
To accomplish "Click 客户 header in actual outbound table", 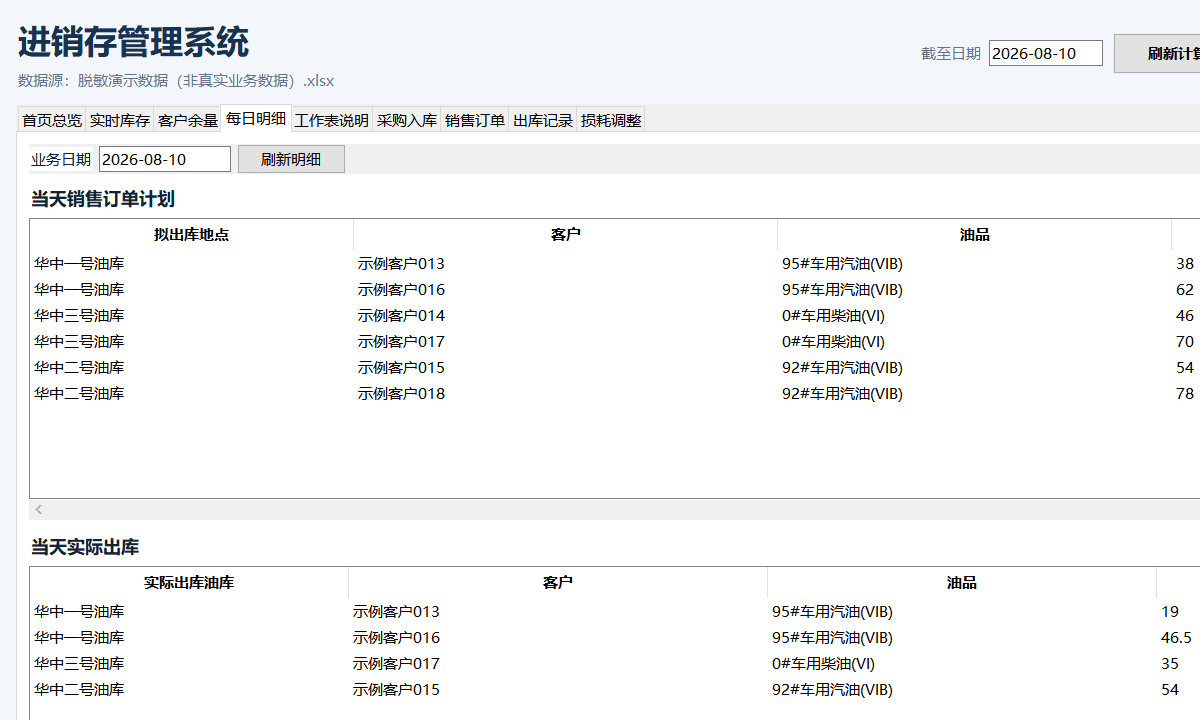I will click(x=558, y=583).
